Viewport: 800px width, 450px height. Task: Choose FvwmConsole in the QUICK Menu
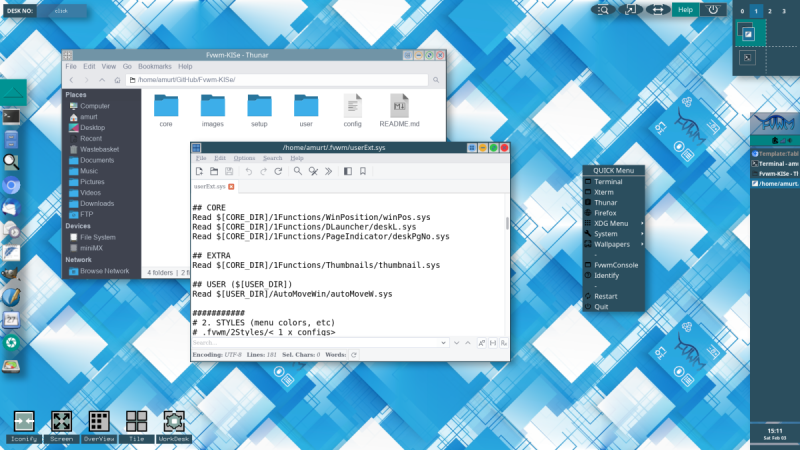click(614, 265)
